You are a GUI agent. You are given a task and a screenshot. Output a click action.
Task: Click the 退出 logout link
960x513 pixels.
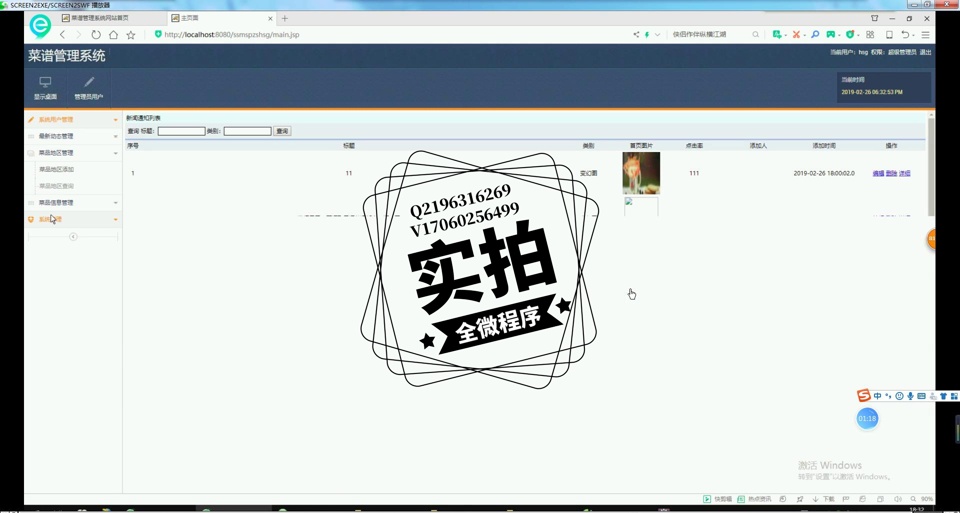coord(925,52)
